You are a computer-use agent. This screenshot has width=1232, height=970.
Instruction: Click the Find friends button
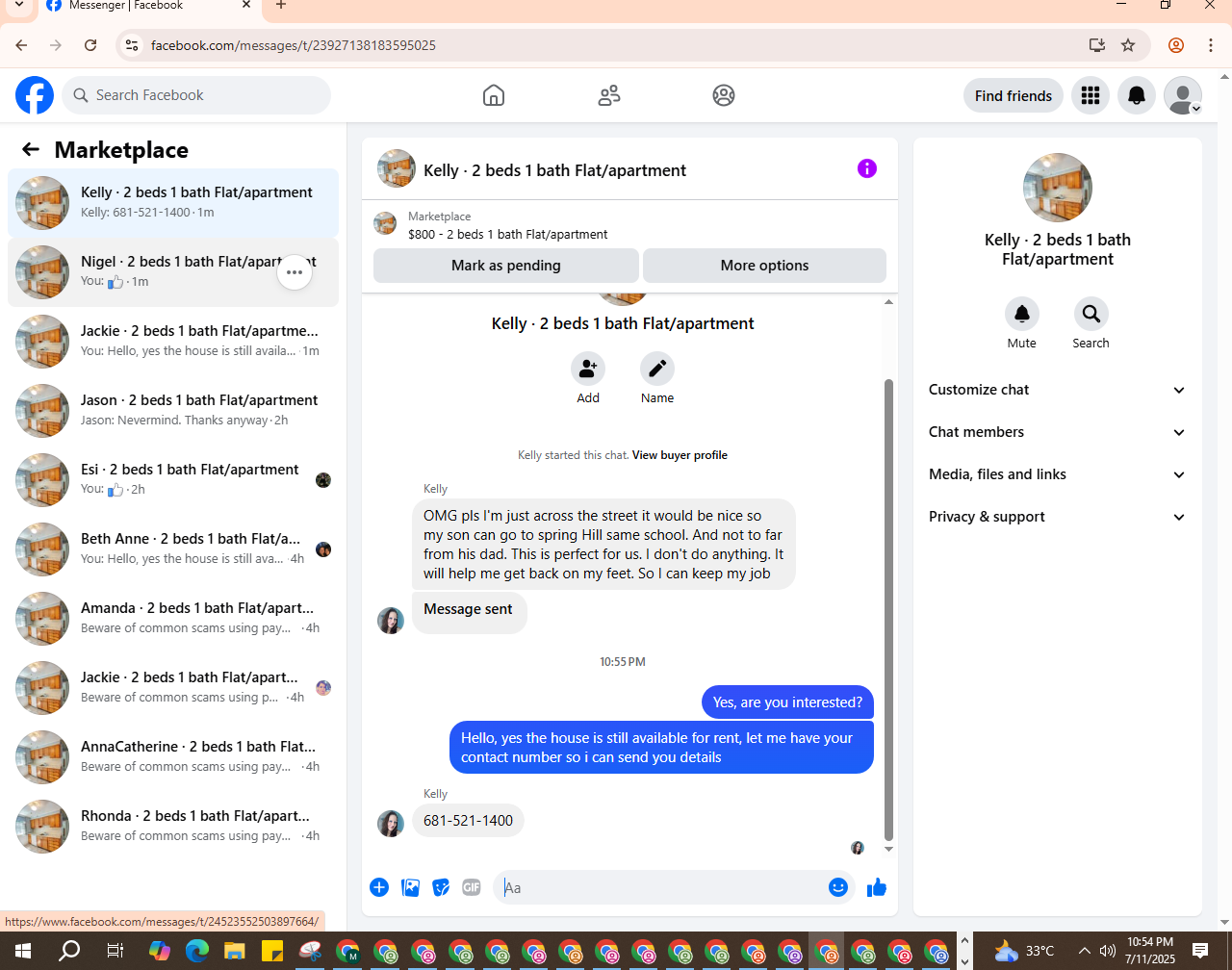click(1014, 95)
